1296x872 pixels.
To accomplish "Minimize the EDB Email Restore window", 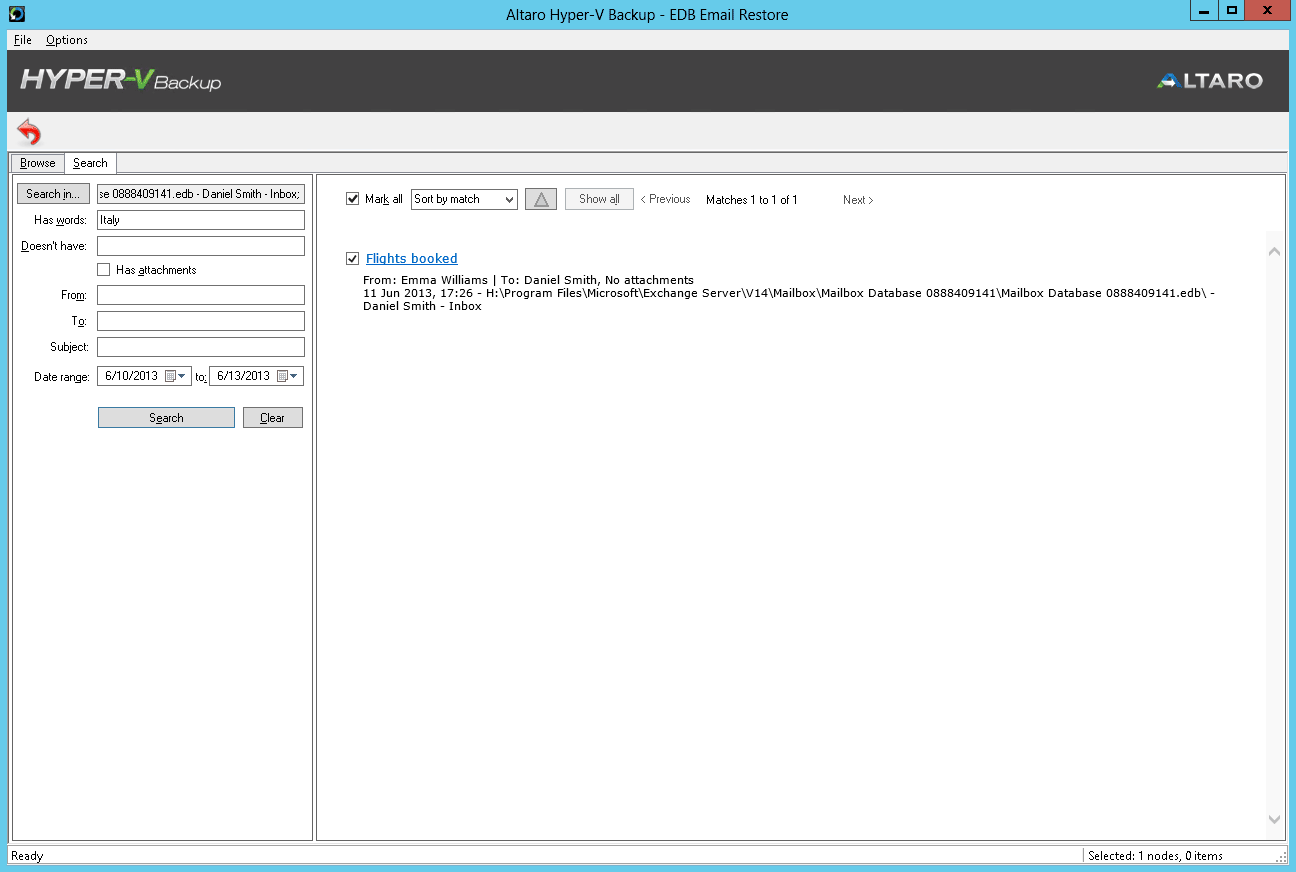I will (x=1204, y=10).
